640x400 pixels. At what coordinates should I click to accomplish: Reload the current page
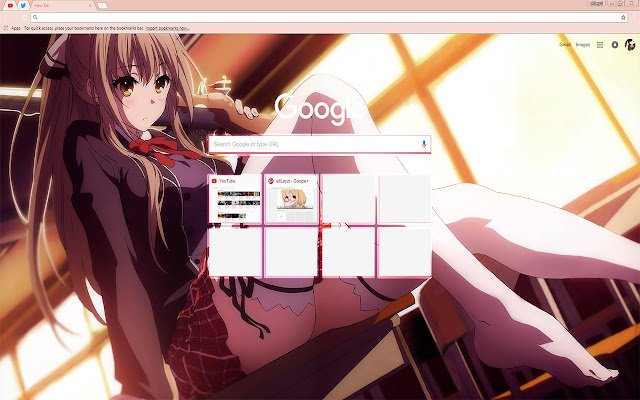[24, 17]
